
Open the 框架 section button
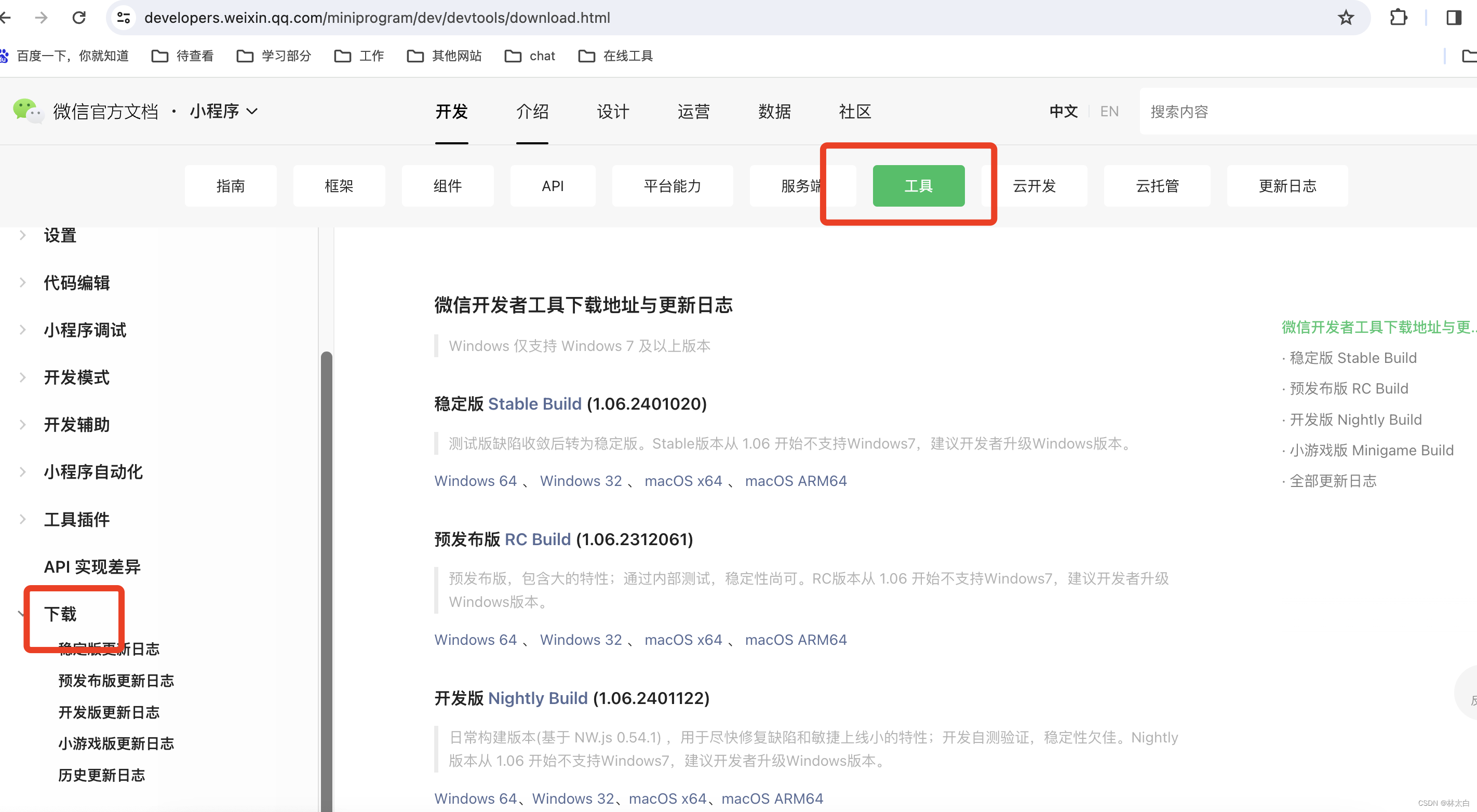[339, 186]
